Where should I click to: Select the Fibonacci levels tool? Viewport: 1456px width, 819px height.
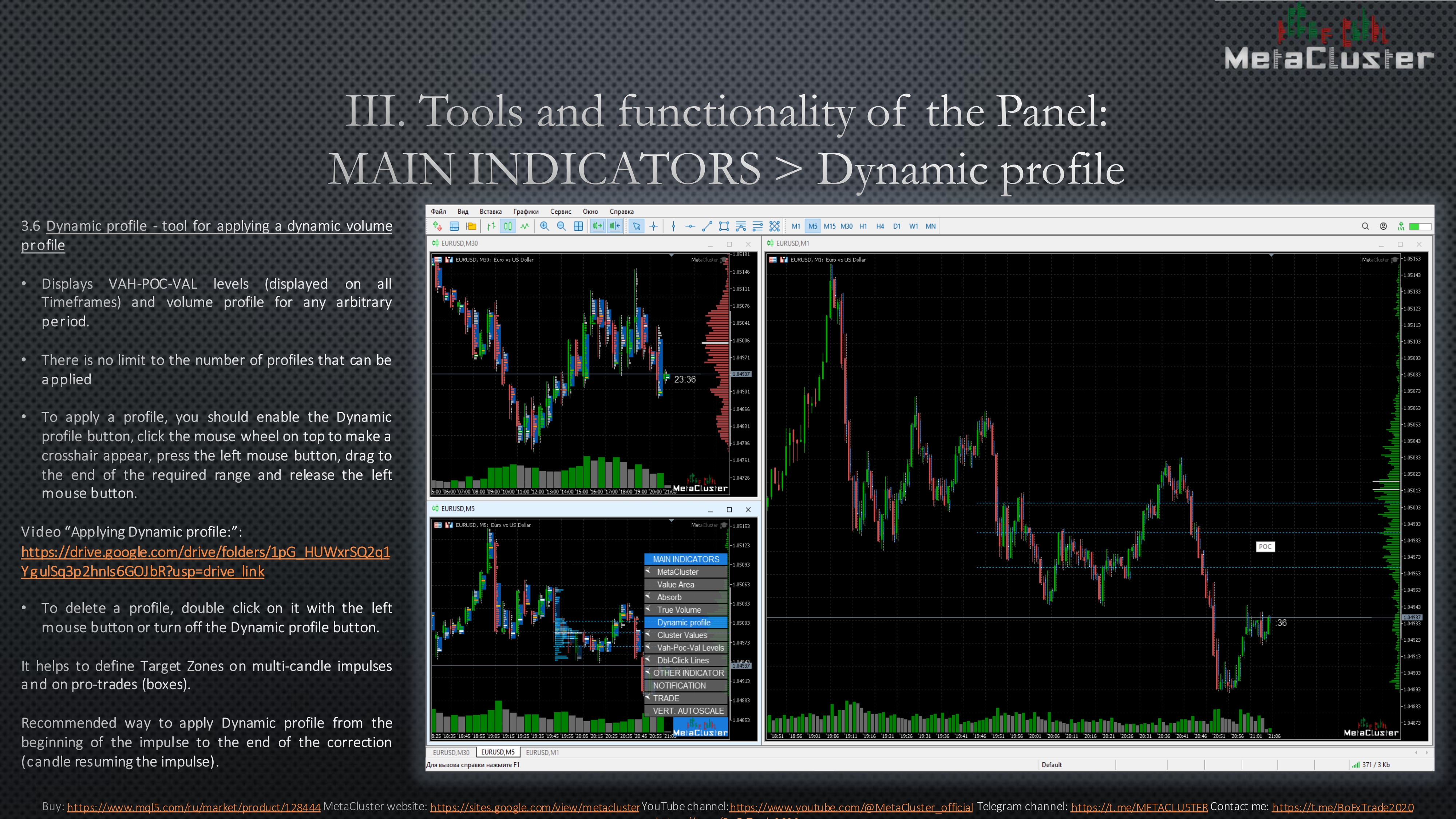(758, 226)
